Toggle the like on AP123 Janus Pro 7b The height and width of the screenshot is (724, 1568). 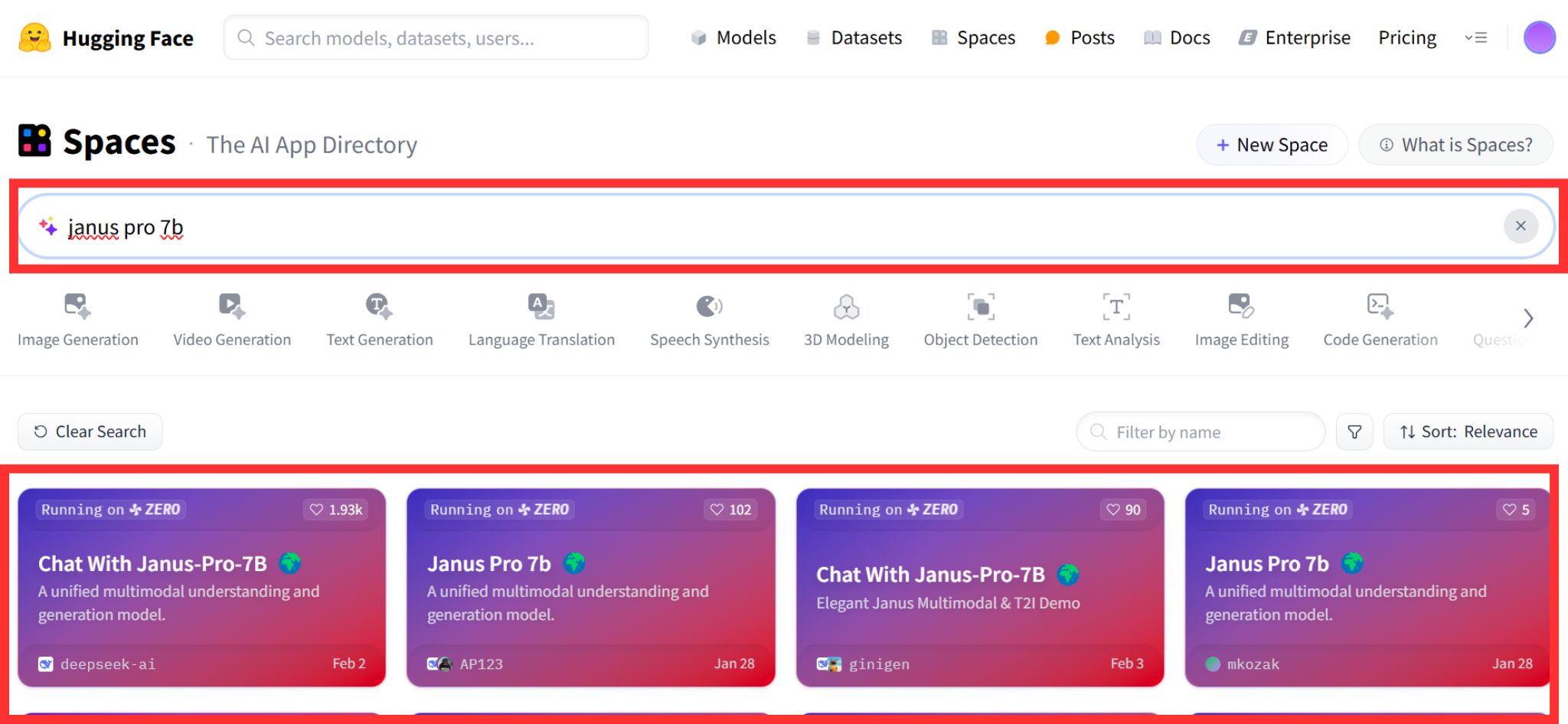click(x=730, y=510)
